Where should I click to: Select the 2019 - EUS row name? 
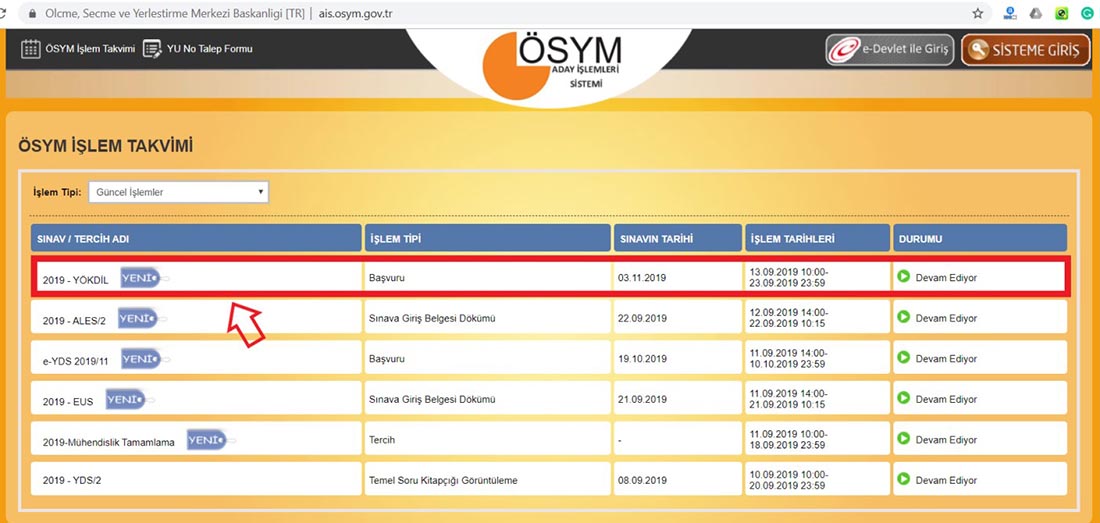(x=67, y=402)
